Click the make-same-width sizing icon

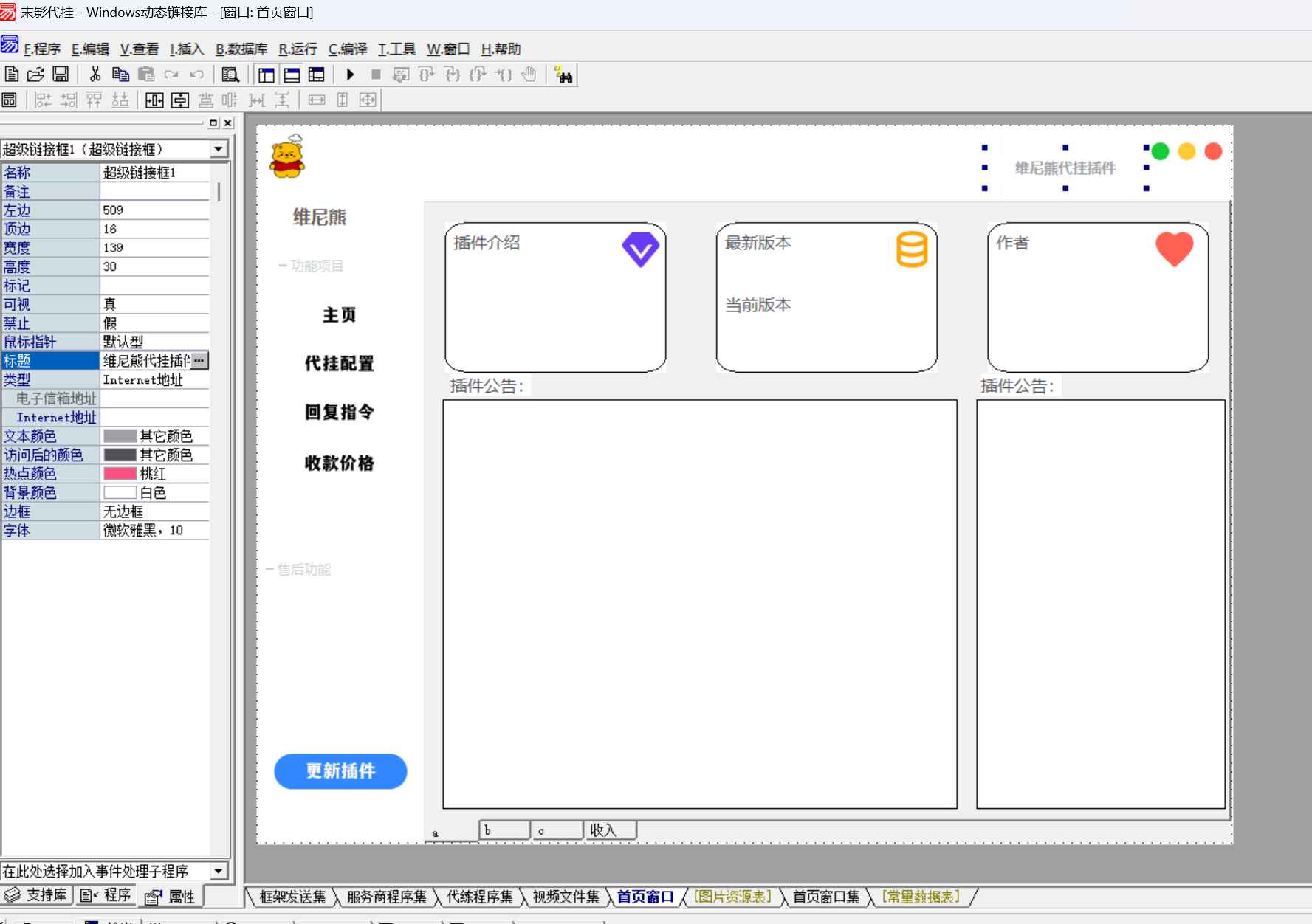pos(317,100)
